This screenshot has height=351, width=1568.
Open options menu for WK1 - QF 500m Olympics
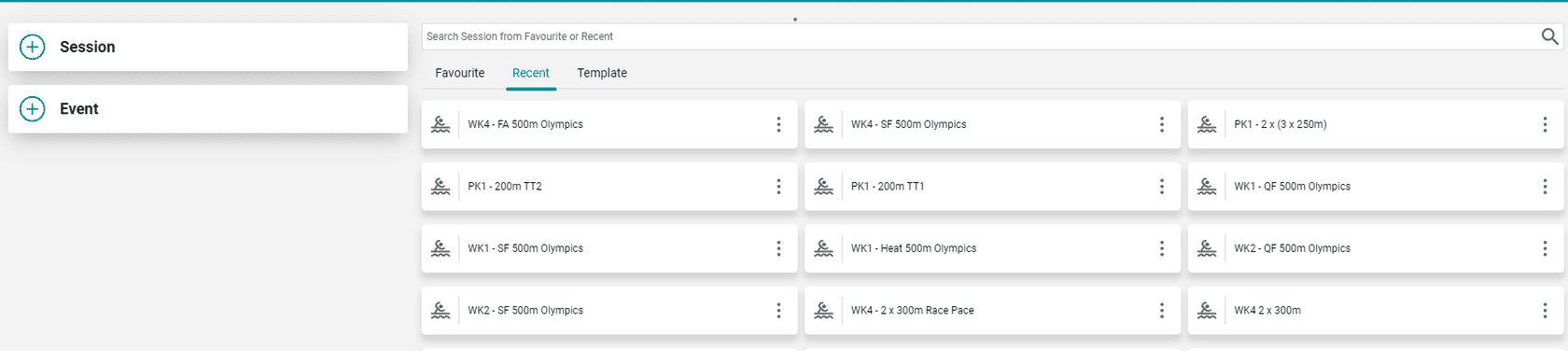pyautogui.click(x=1545, y=187)
